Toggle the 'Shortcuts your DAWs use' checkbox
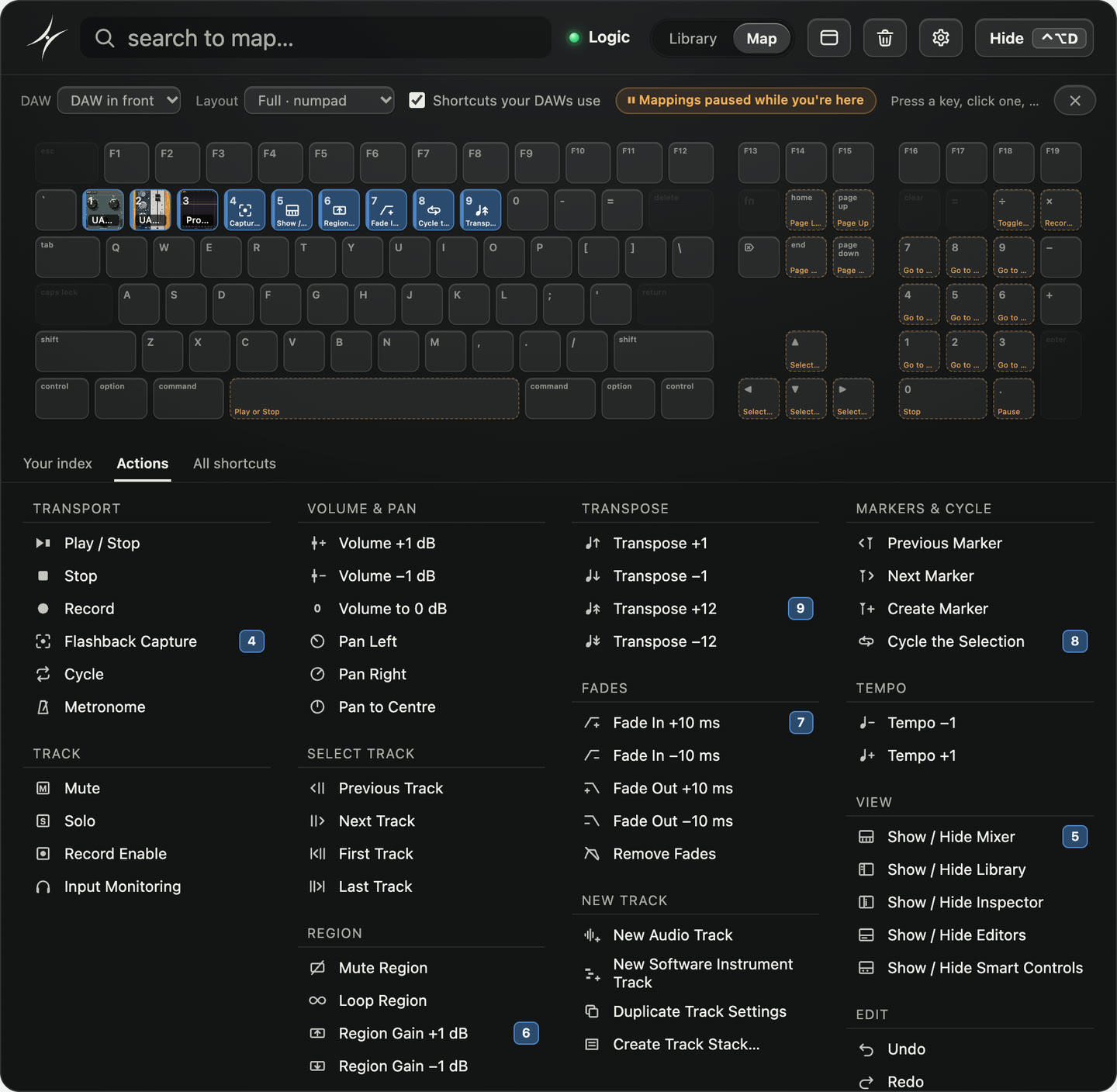The image size is (1117, 1092). coord(417,100)
